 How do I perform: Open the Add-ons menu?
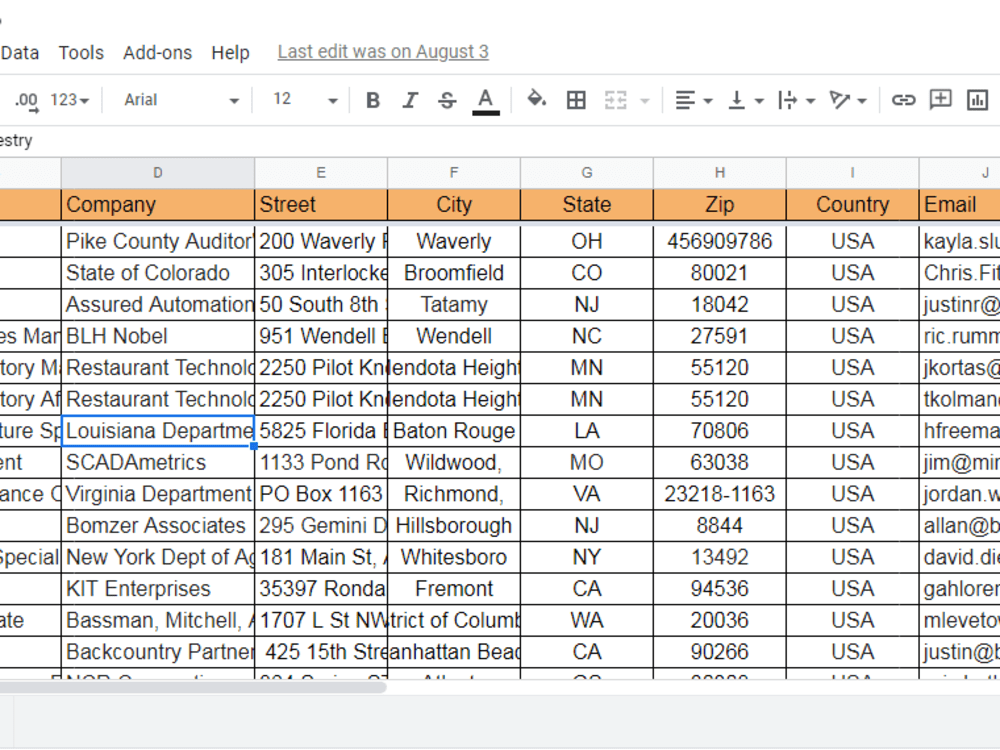click(x=158, y=52)
